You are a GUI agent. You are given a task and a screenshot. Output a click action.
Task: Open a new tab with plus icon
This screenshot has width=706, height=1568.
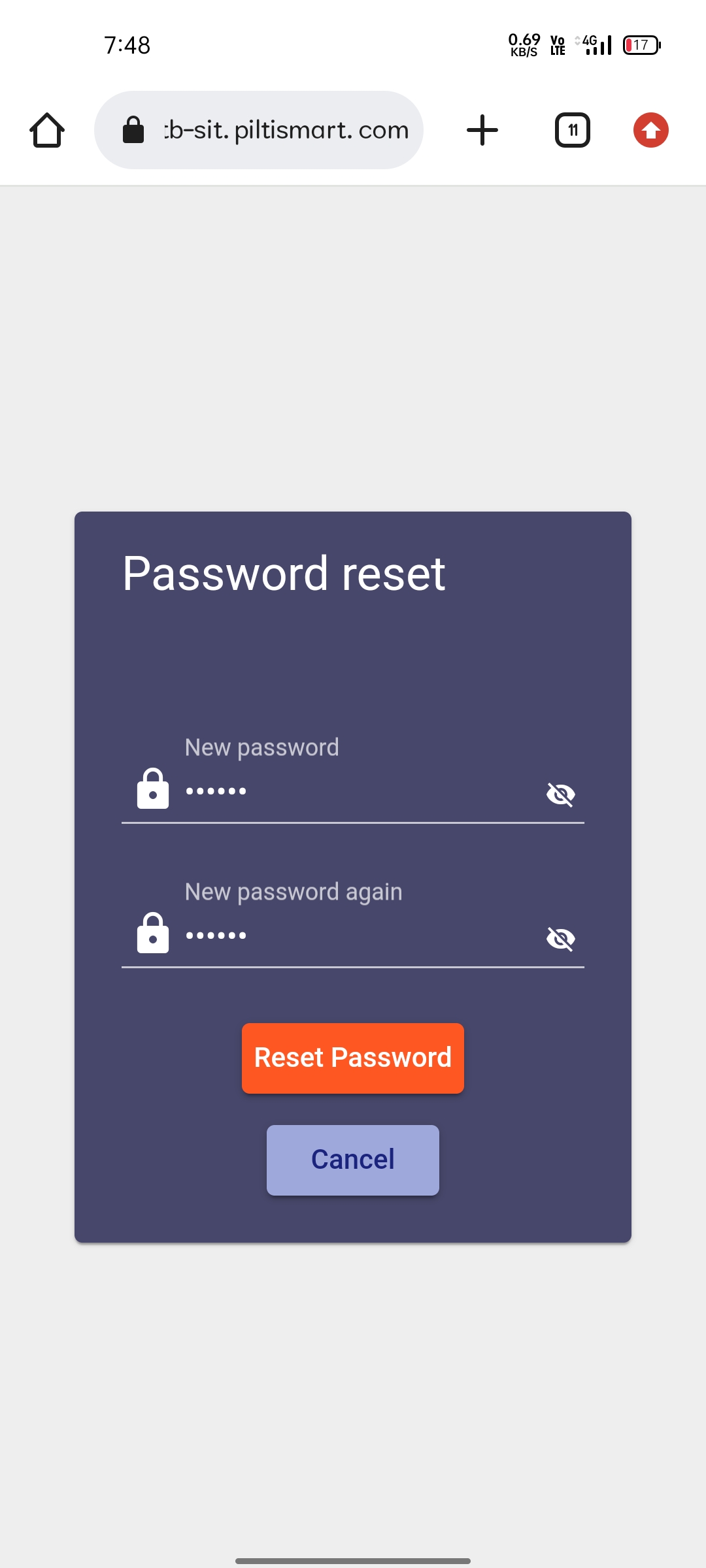coord(482,130)
